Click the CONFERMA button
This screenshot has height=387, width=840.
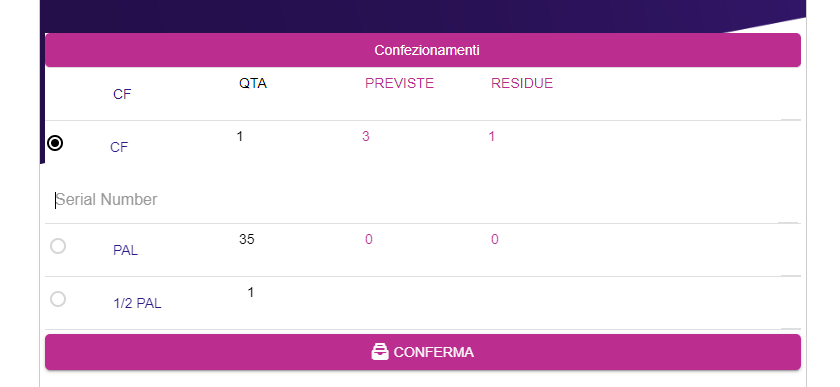click(x=423, y=352)
